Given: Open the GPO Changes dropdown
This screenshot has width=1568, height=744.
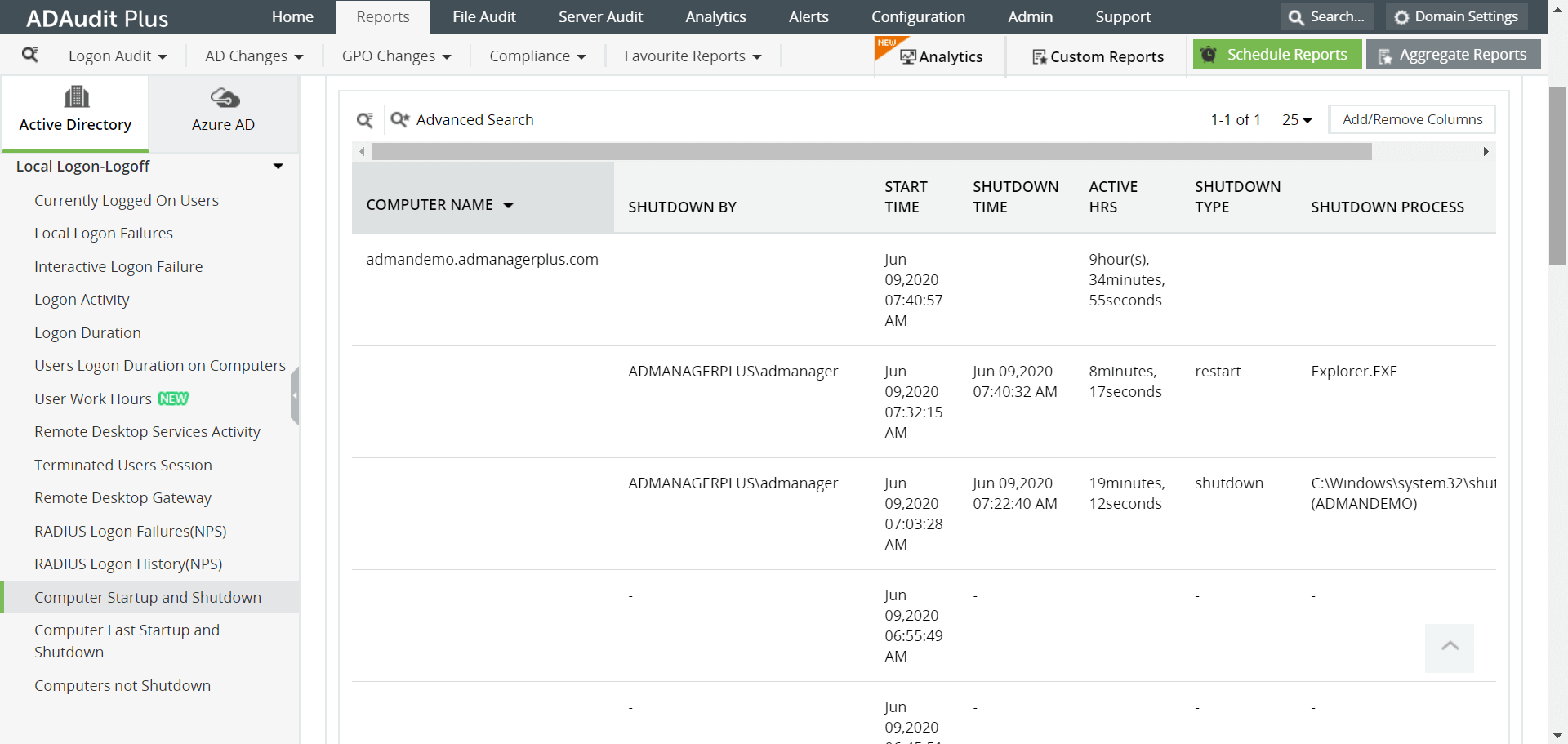Looking at the screenshot, I should [x=396, y=56].
